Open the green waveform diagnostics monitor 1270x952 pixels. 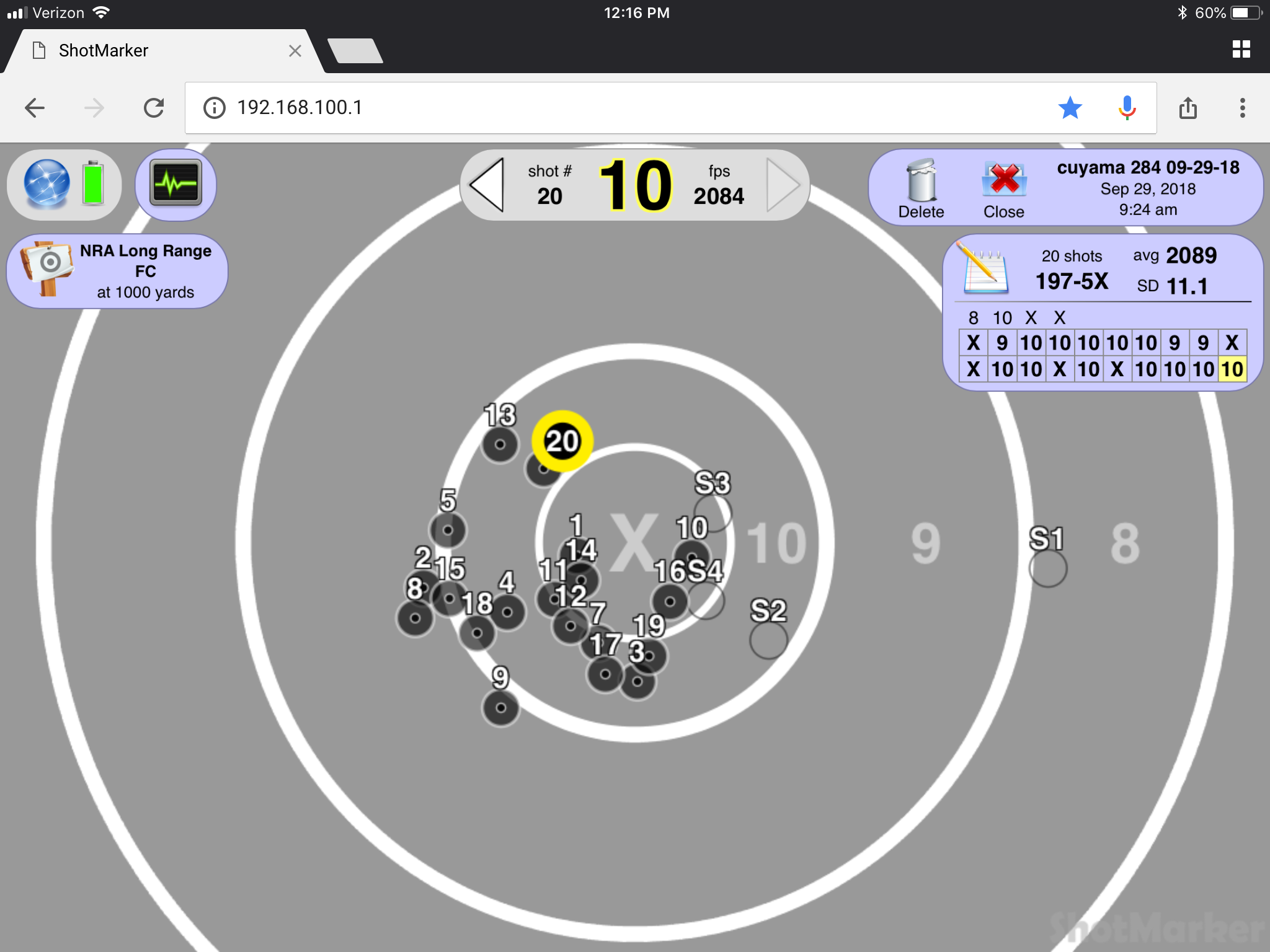click(176, 184)
